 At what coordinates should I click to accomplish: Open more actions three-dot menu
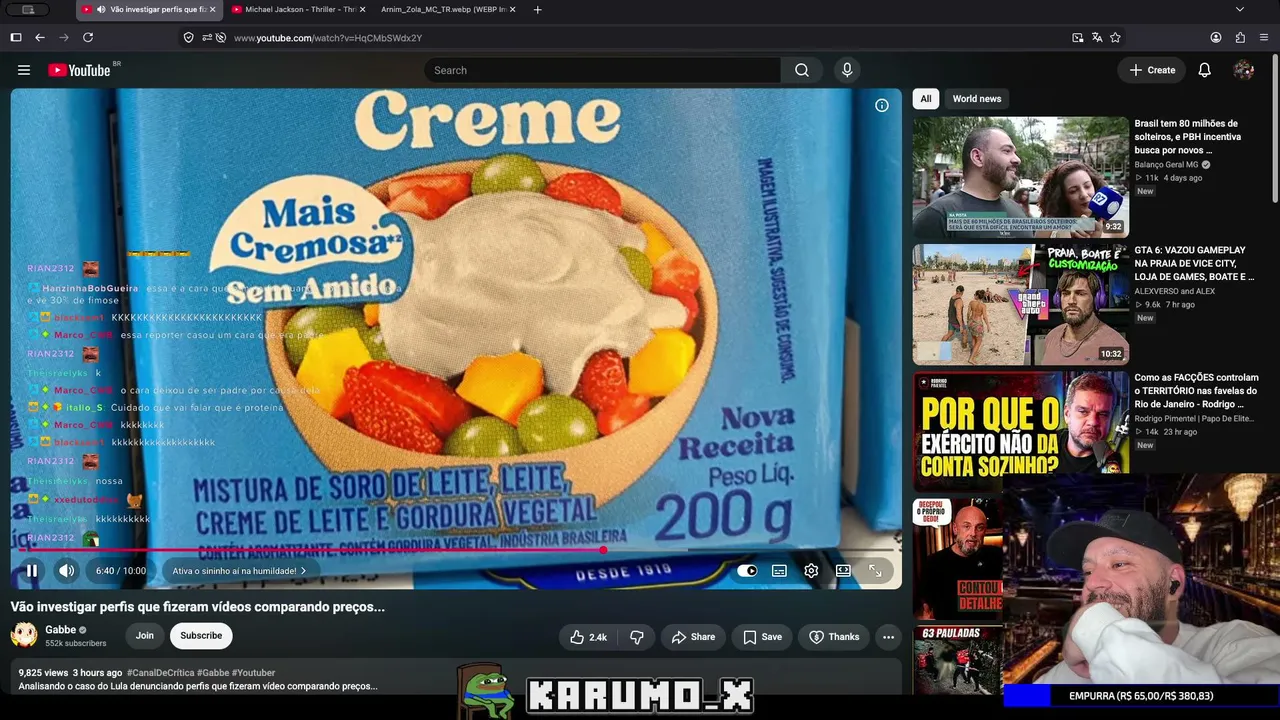pos(888,637)
